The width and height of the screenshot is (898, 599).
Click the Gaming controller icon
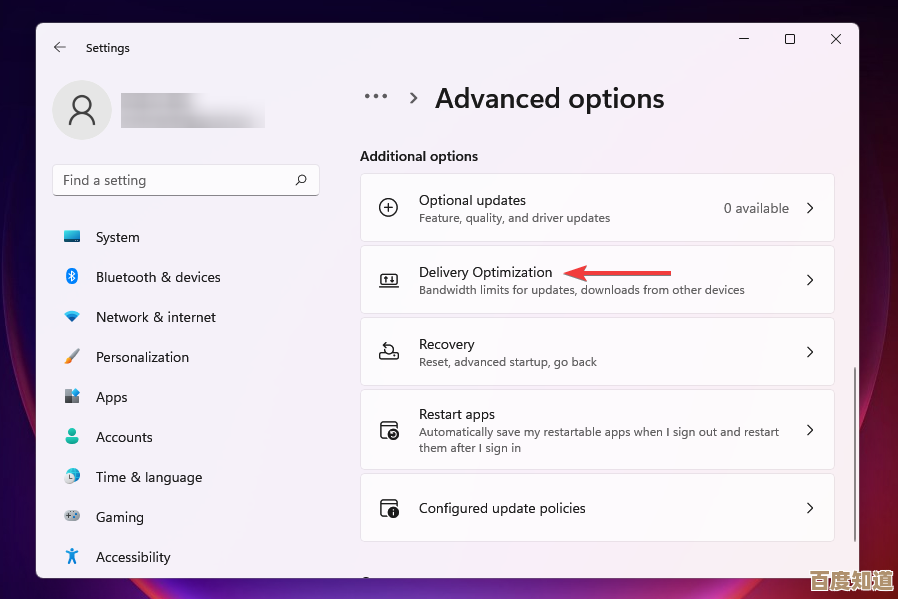tap(72, 517)
